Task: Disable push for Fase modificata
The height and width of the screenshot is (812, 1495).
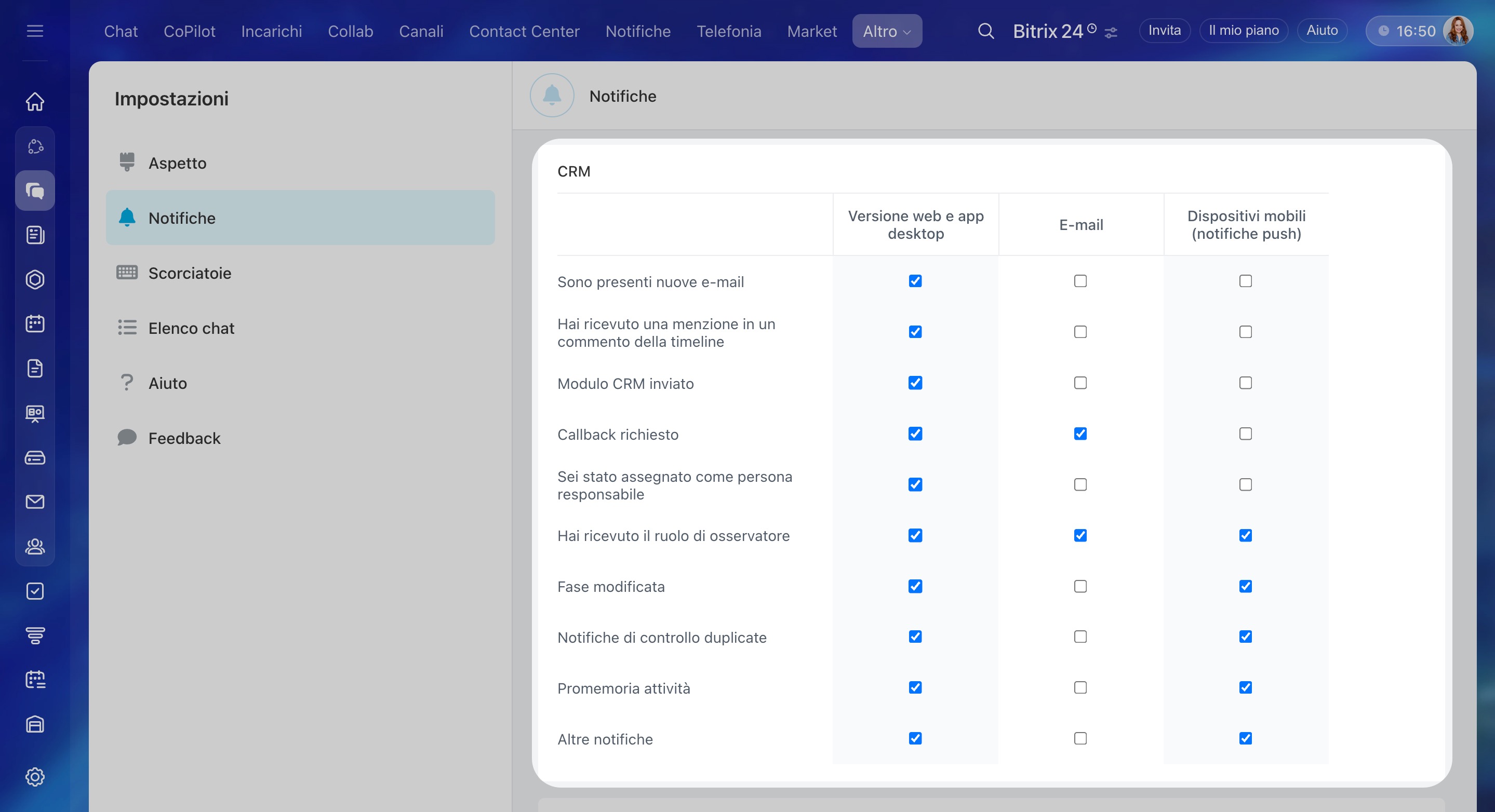Action: 1246,586
